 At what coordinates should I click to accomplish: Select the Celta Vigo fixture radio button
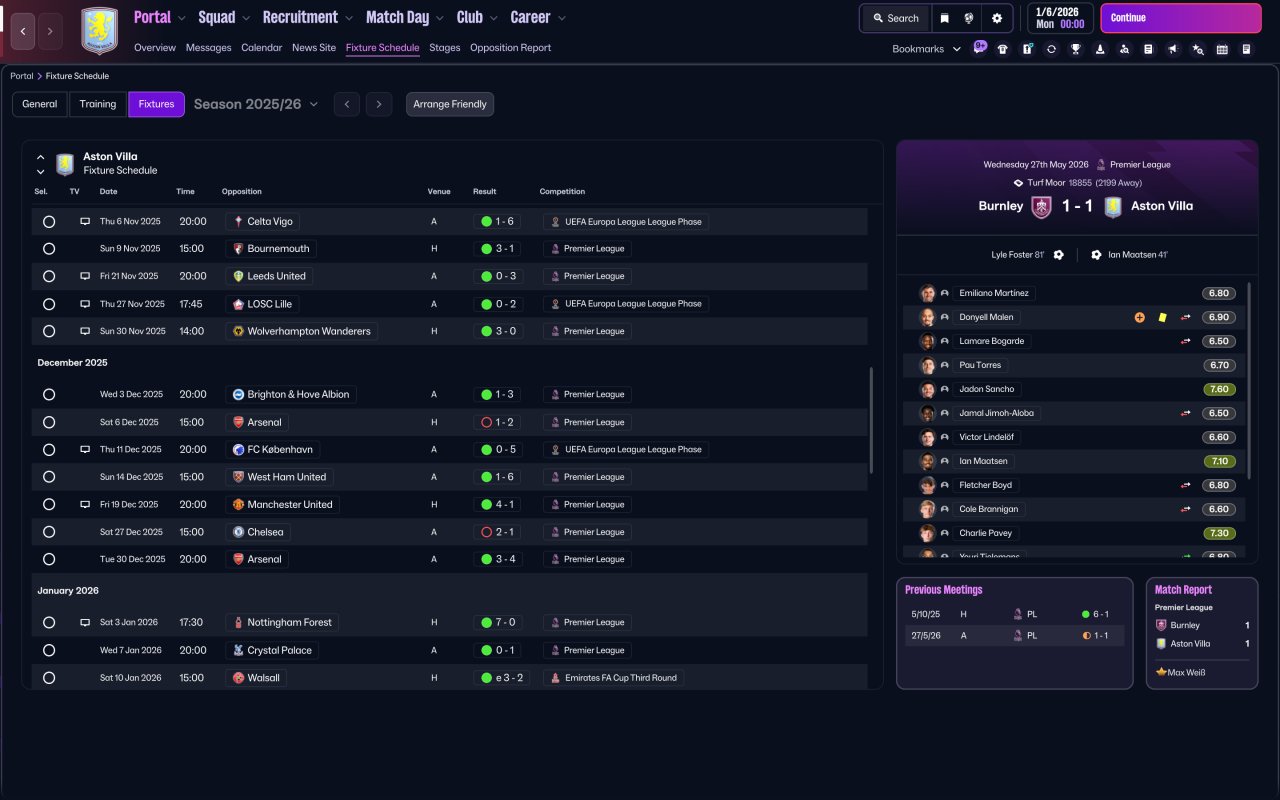49,221
